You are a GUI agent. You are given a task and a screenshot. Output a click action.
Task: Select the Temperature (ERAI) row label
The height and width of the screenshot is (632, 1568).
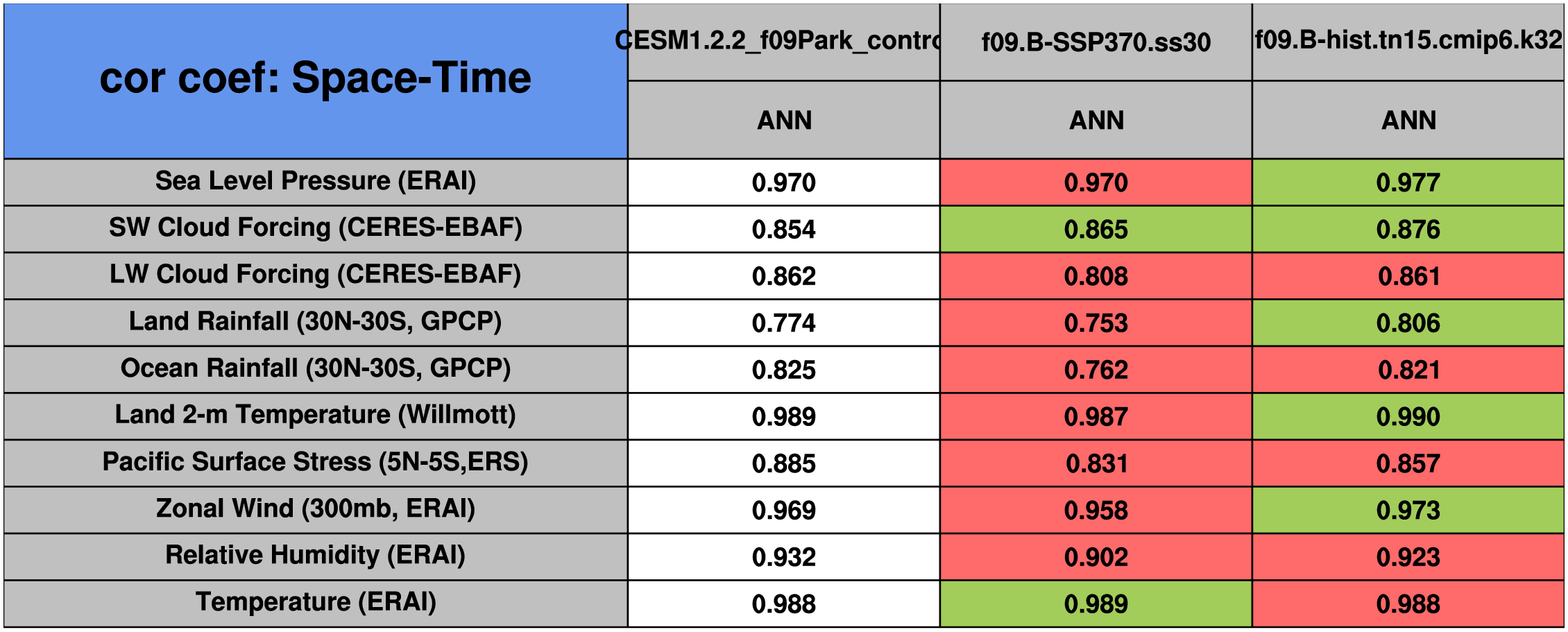pos(316,603)
